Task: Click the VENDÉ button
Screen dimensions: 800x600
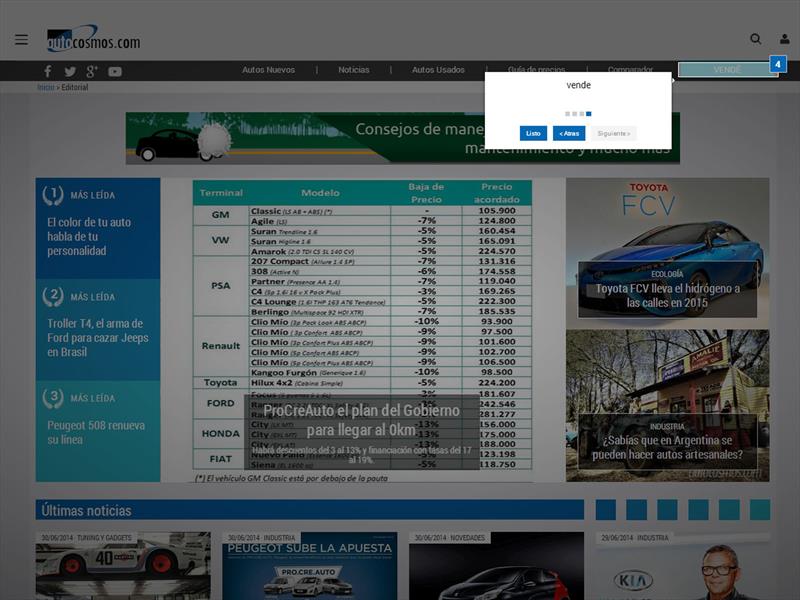Action: (x=727, y=70)
